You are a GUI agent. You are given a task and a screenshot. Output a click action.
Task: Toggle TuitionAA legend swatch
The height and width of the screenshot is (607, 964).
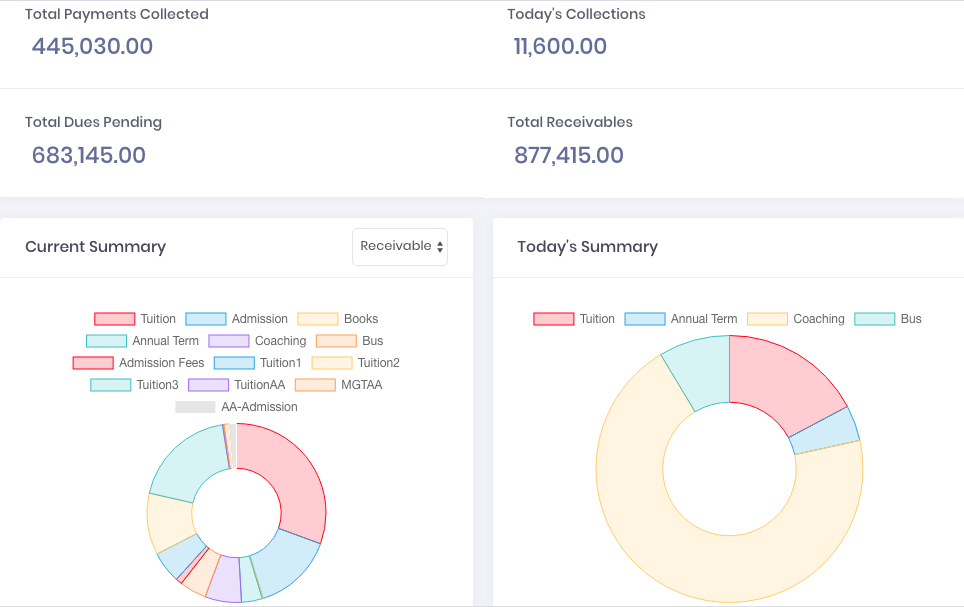(208, 385)
